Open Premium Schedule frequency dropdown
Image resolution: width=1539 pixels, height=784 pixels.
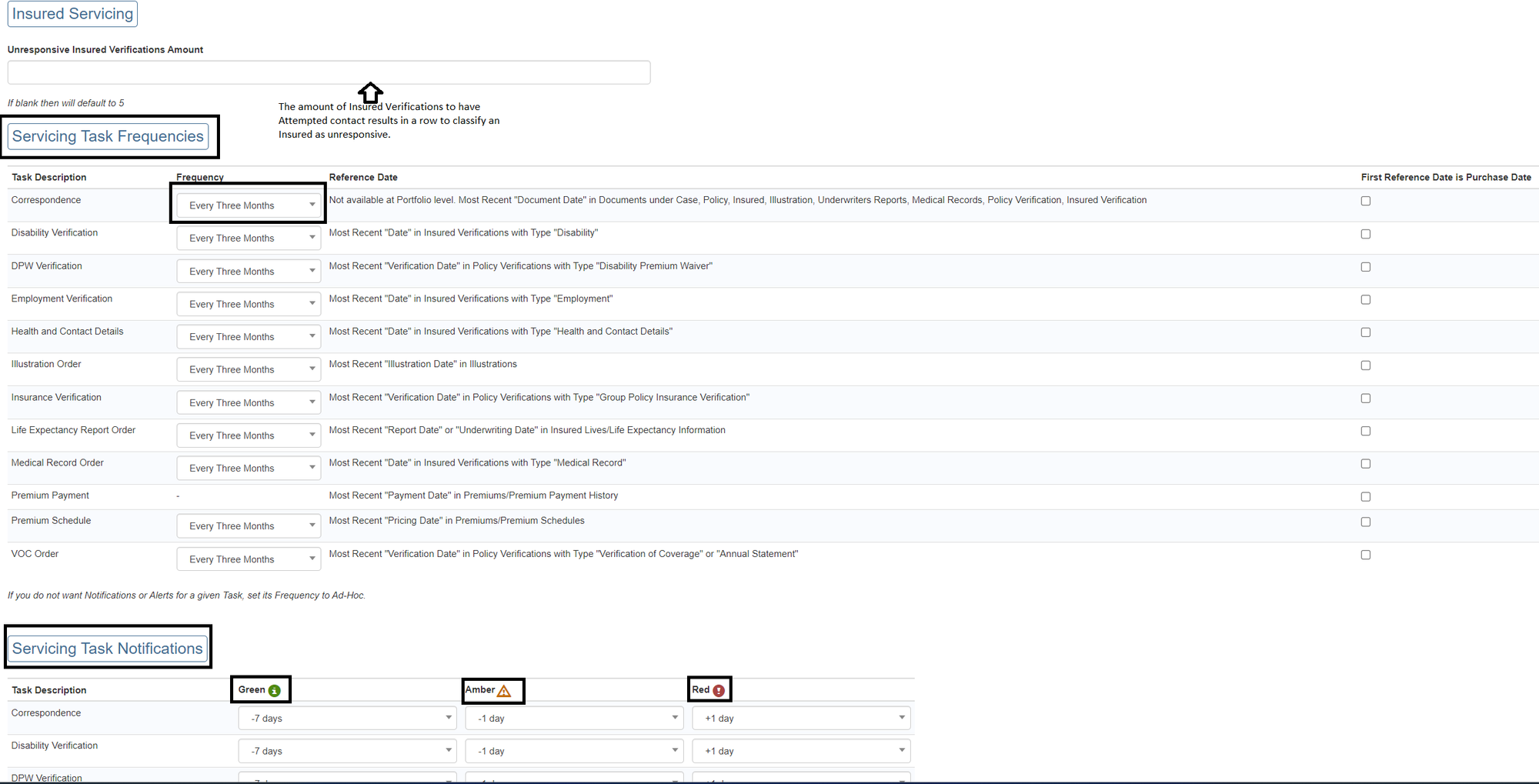tap(249, 526)
